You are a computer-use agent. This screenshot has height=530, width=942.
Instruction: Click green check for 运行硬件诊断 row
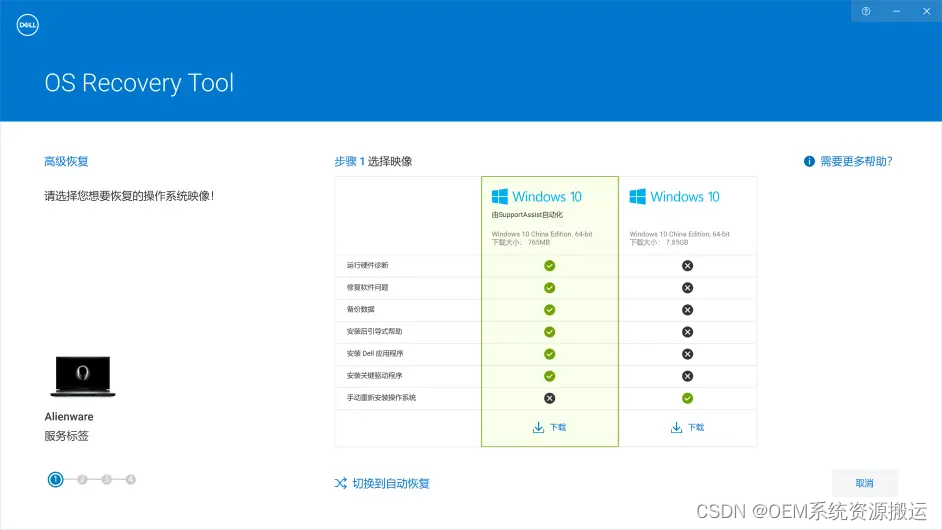[x=550, y=266]
